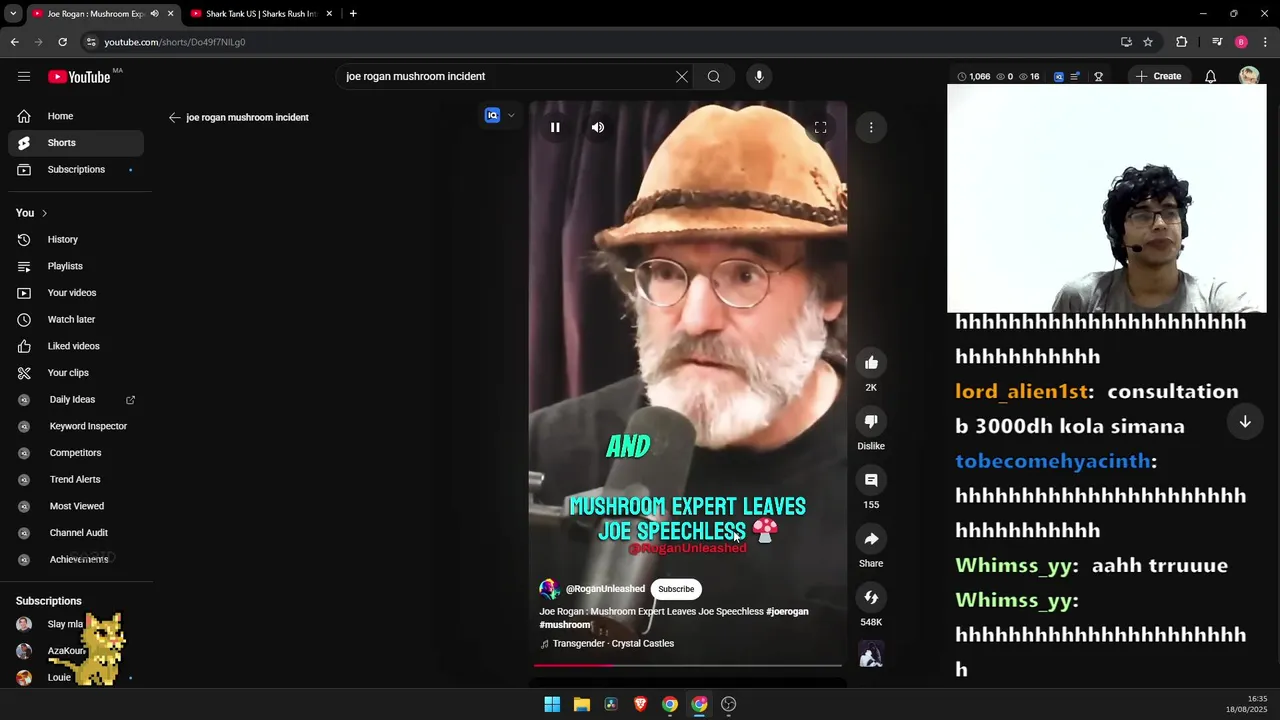
Task: Bookmark this page with the star
Action: click(x=1148, y=42)
